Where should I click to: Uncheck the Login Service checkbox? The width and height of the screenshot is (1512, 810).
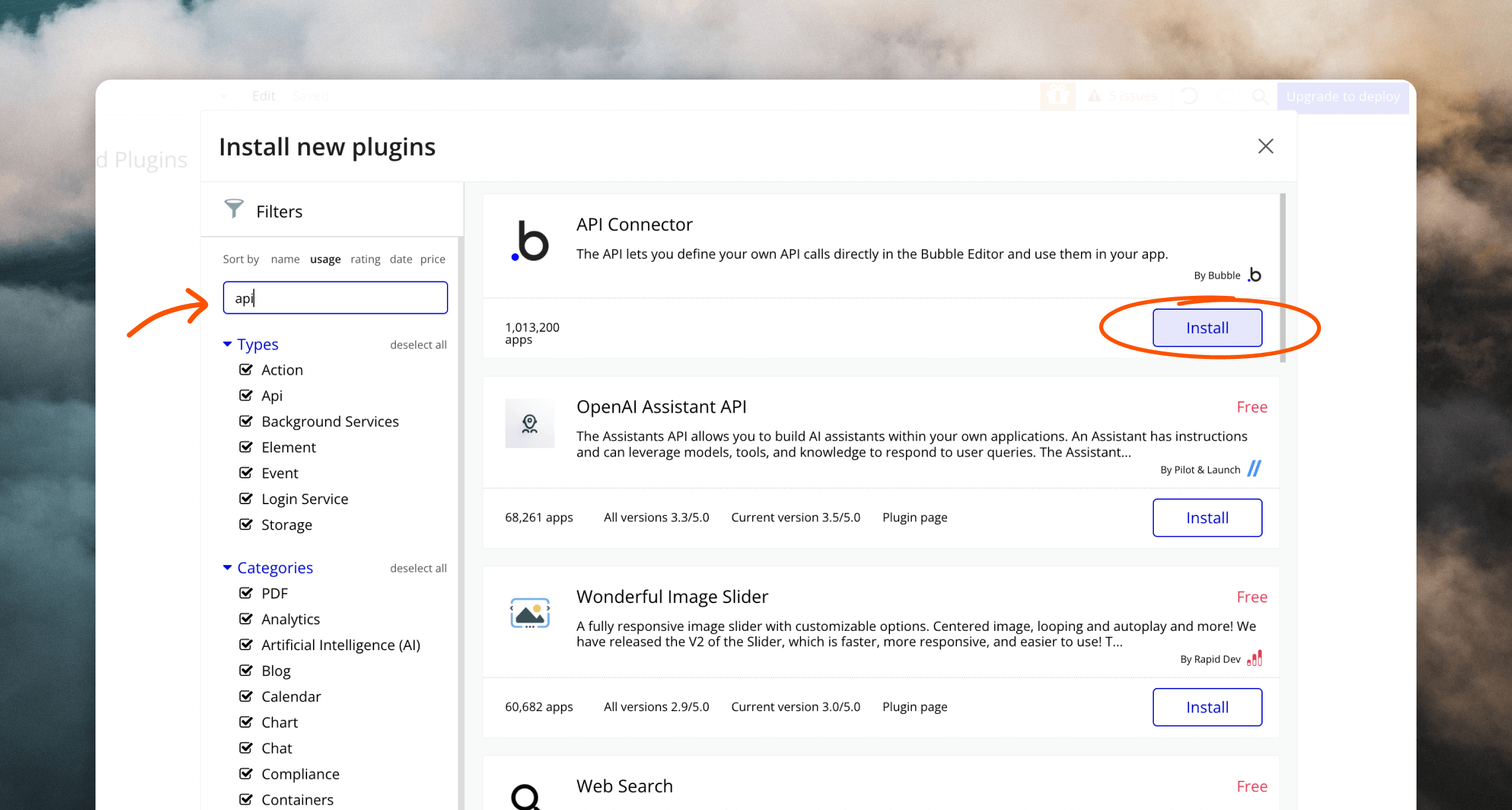[x=245, y=499]
